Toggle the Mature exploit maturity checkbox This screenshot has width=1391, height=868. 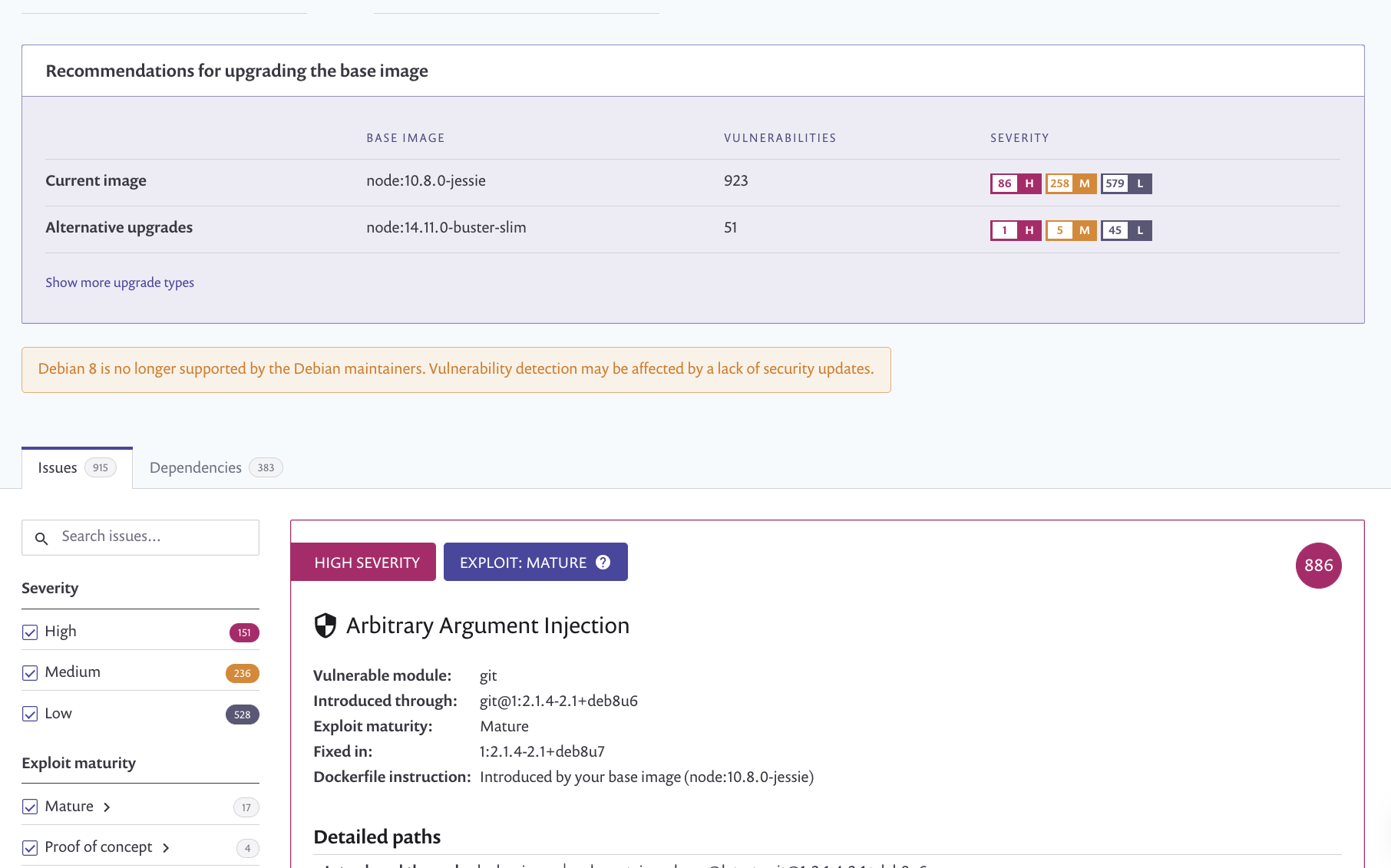(x=30, y=807)
